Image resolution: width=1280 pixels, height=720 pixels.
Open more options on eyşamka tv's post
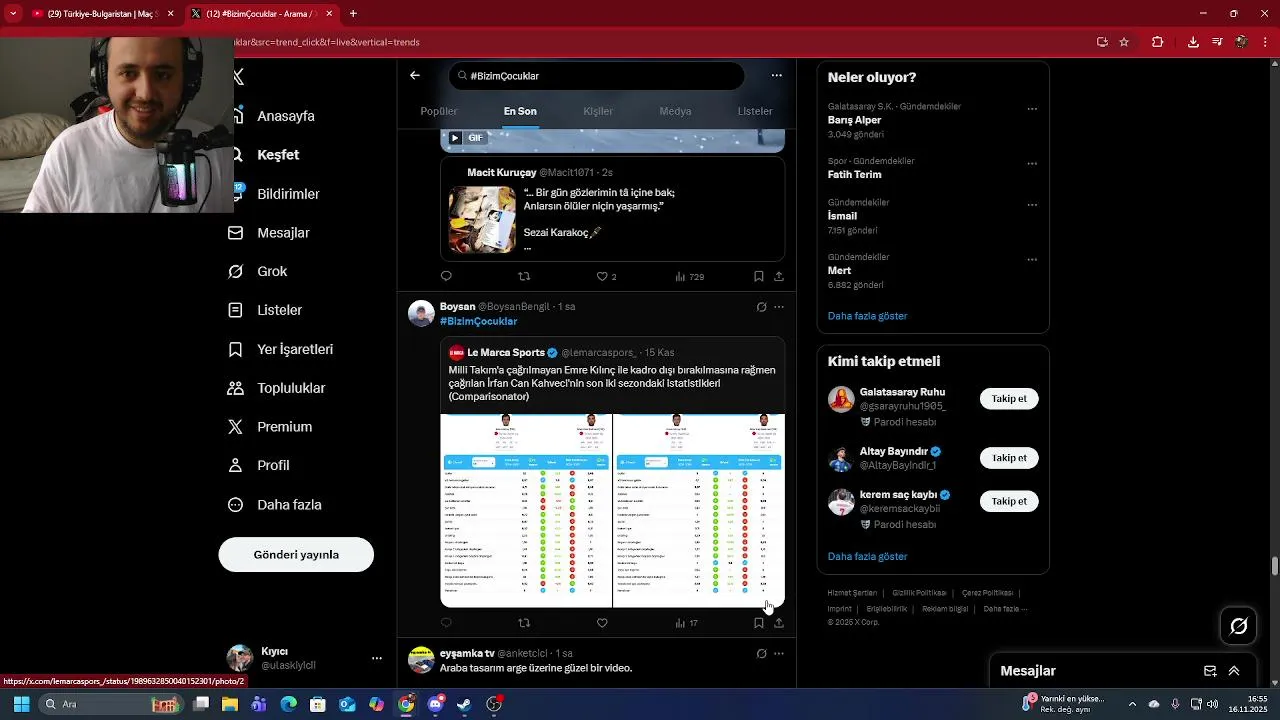tap(779, 654)
